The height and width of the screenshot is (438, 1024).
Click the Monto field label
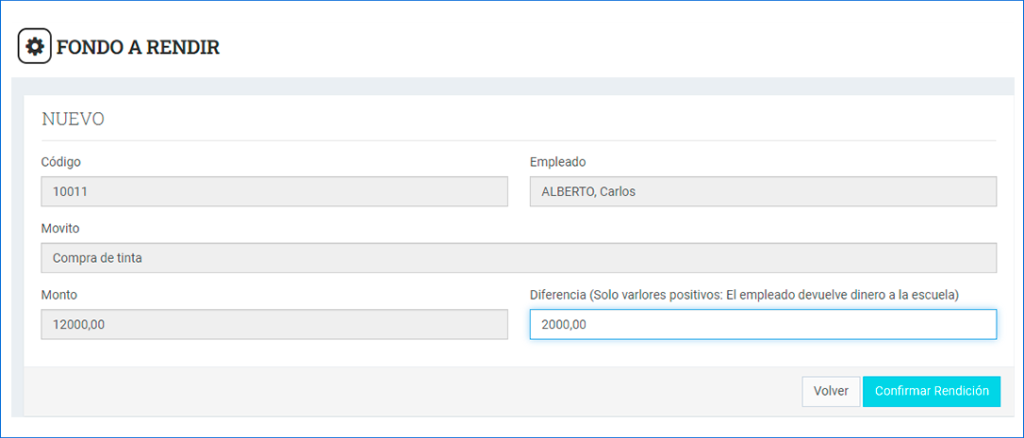coord(59,295)
